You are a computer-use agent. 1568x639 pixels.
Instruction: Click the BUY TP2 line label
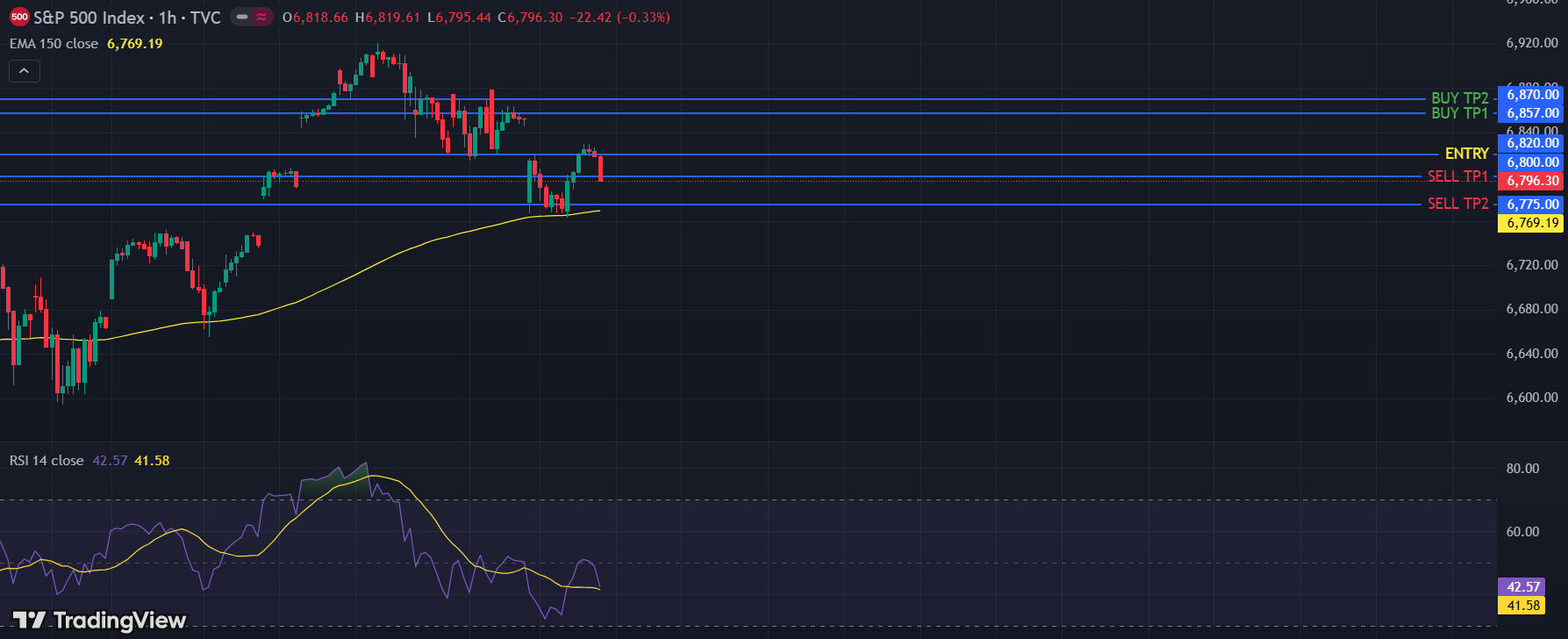(1459, 98)
